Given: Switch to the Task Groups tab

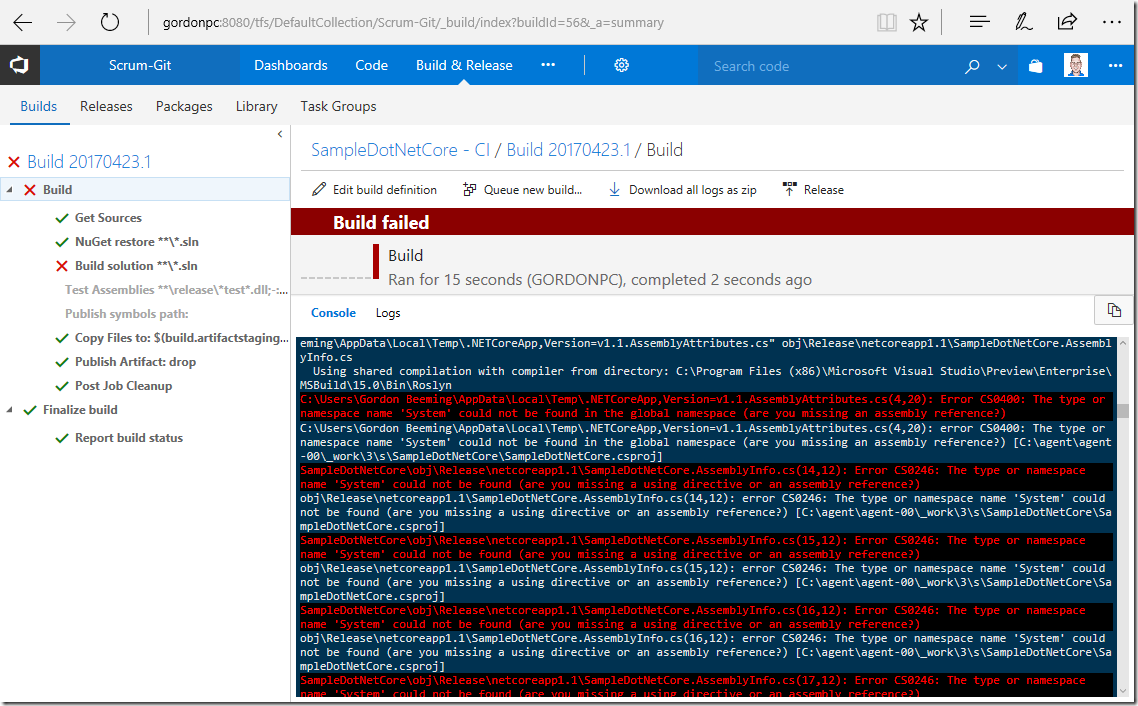Looking at the screenshot, I should coord(338,106).
